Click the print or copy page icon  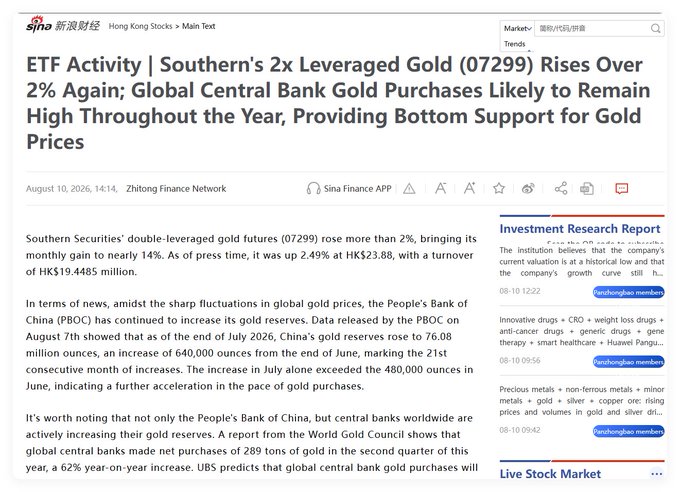click(x=587, y=189)
